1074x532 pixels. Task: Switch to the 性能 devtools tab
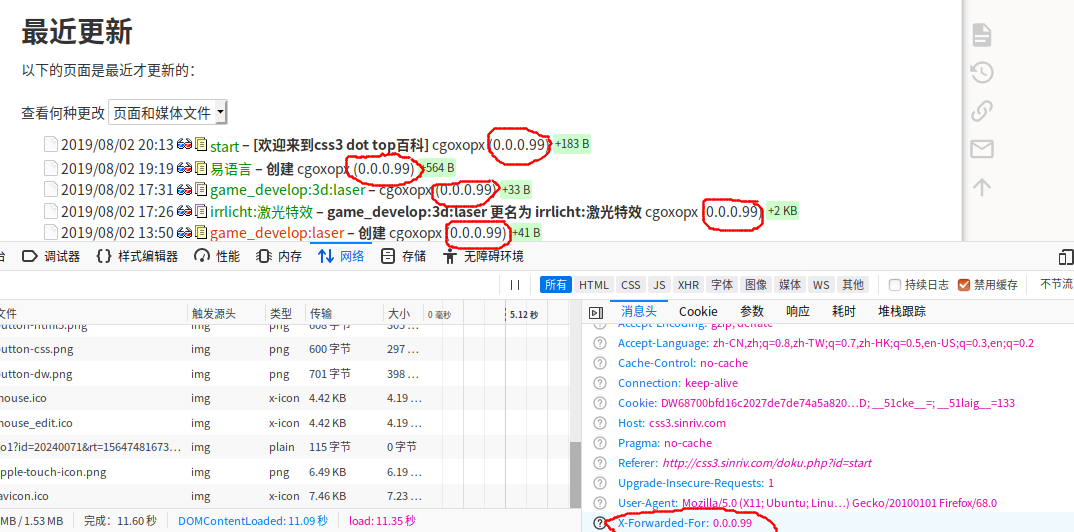[217, 257]
